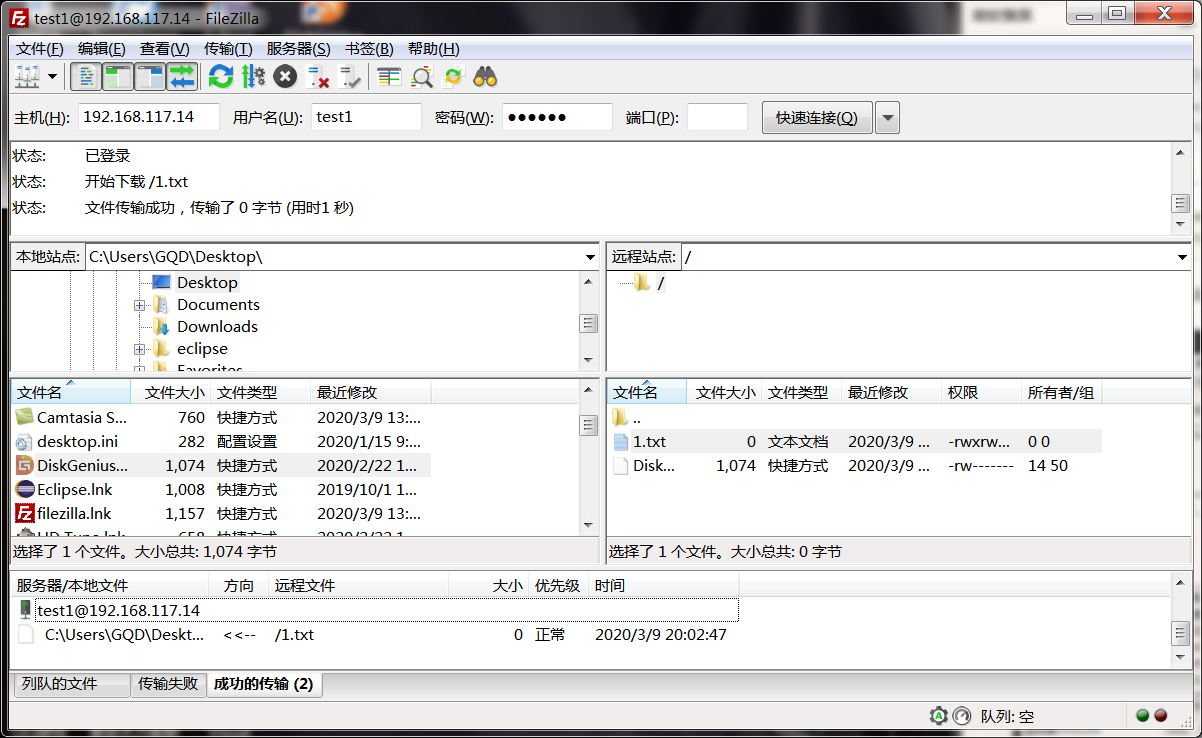Screen dimensions: 1202x738
Task: Click local file list scrollbar thumb
Action: tap(589, 425)
